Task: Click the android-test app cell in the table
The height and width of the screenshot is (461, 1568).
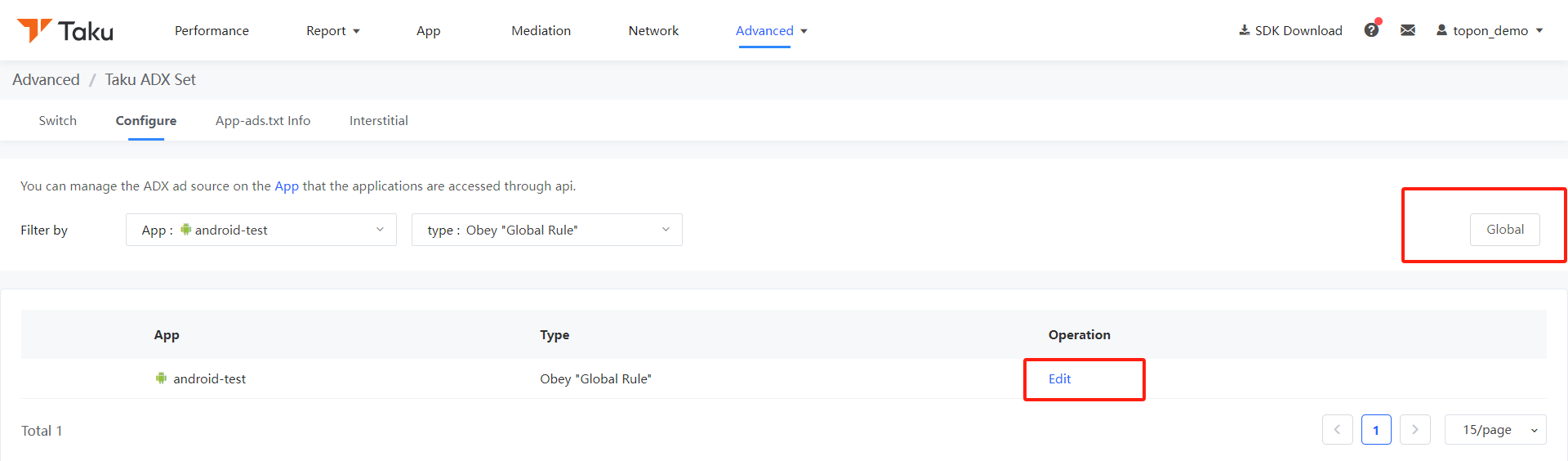Action: [201, 378]
